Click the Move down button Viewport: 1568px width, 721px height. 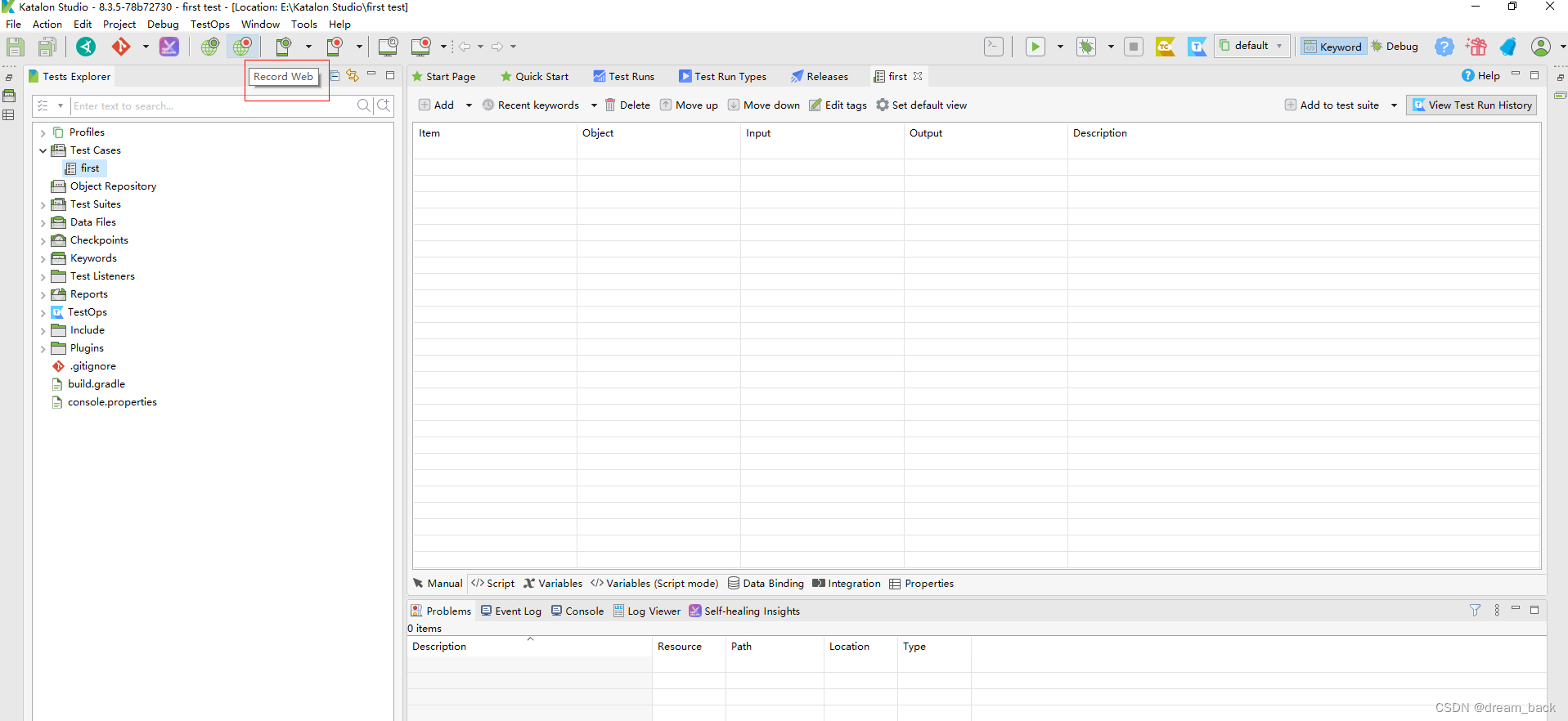(764, 105)
